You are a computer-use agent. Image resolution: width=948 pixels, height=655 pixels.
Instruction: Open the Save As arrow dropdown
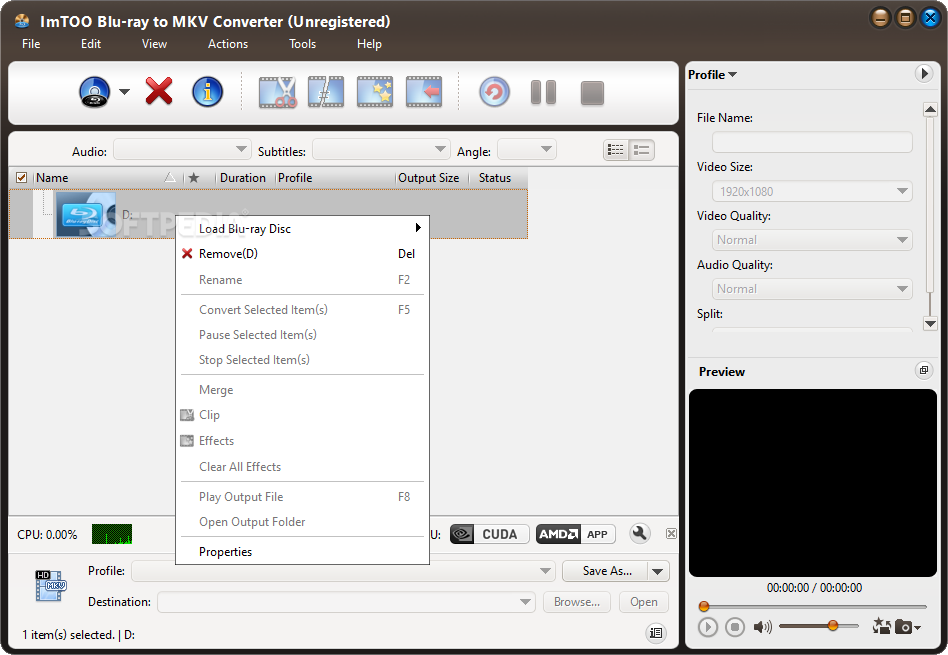tap(658, 571)
